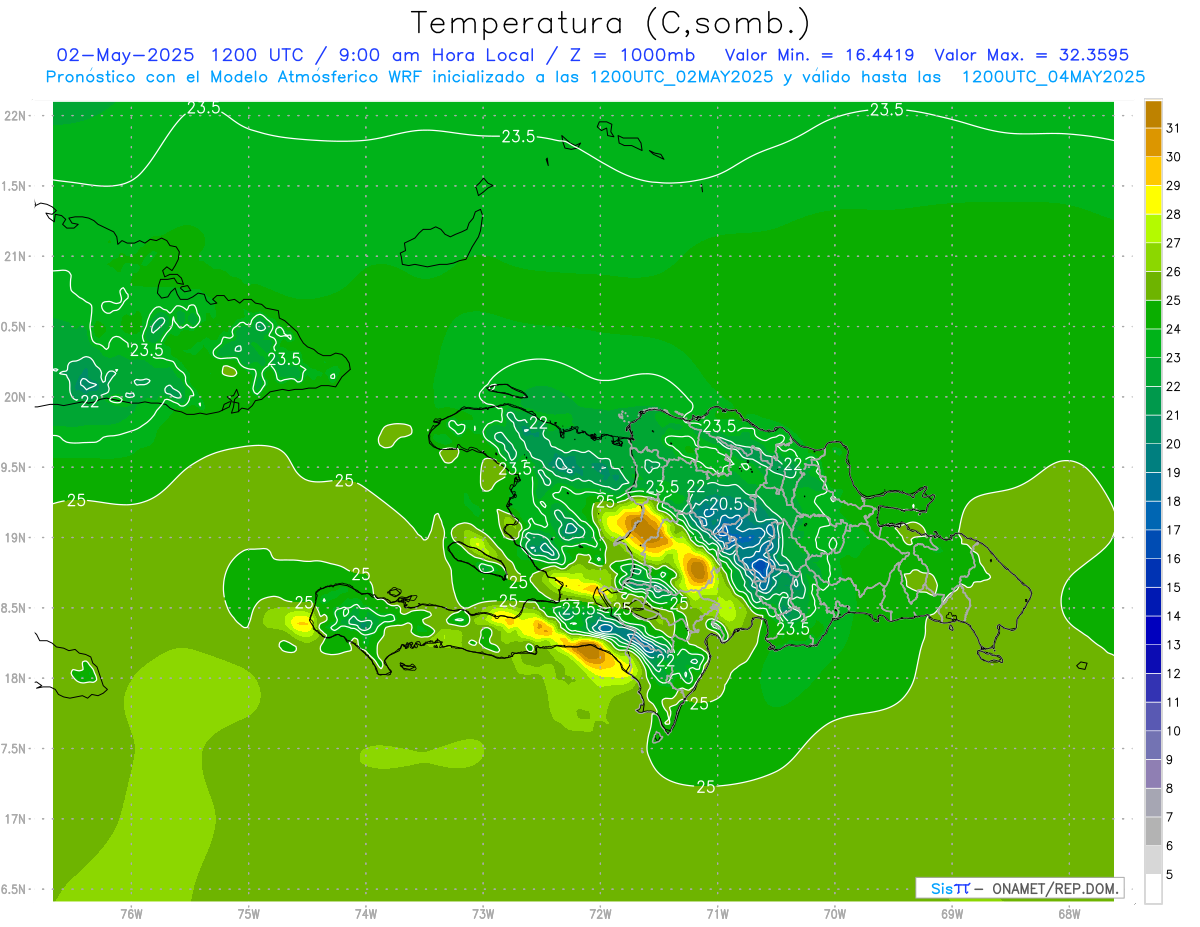
Task: Click the title "Temperatura (C,somb.)"
Action: [x=610, y=22]
